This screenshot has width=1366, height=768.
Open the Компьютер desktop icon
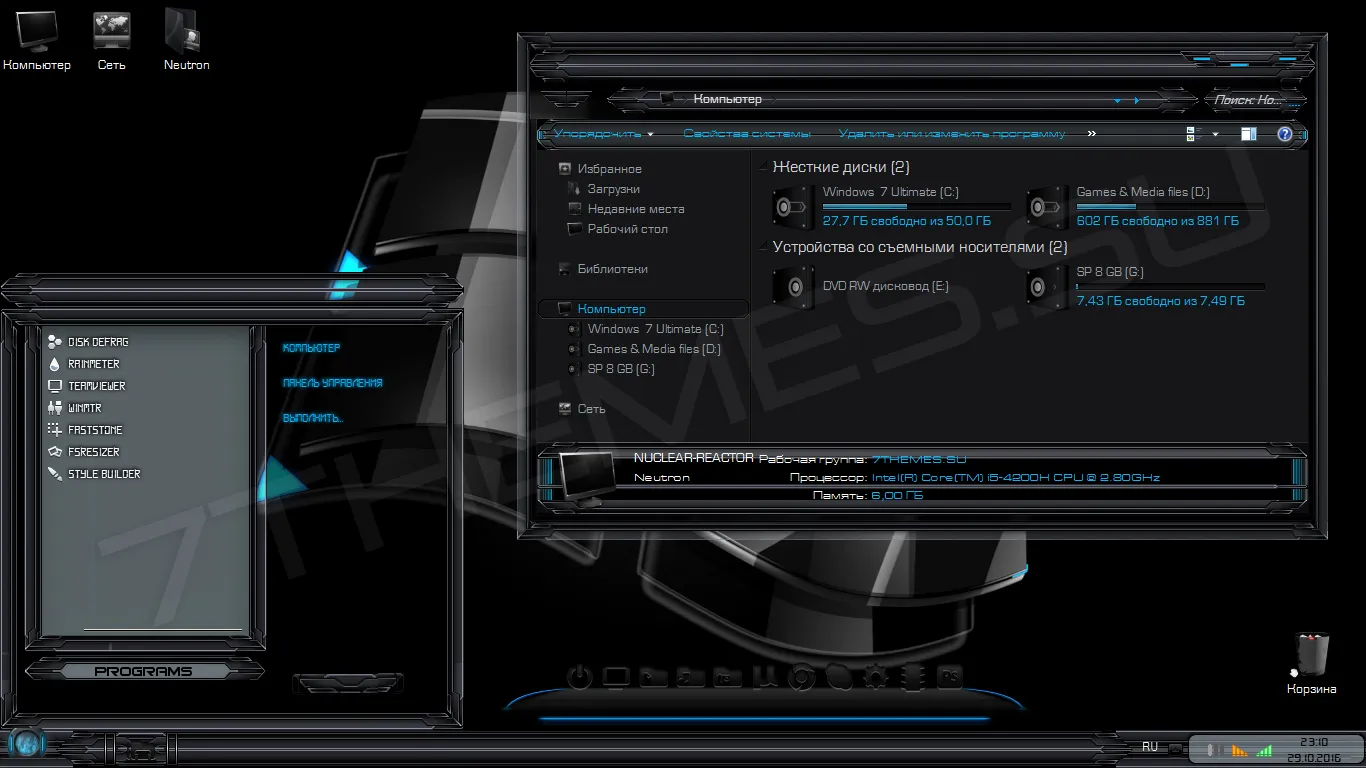pos(37,40)
